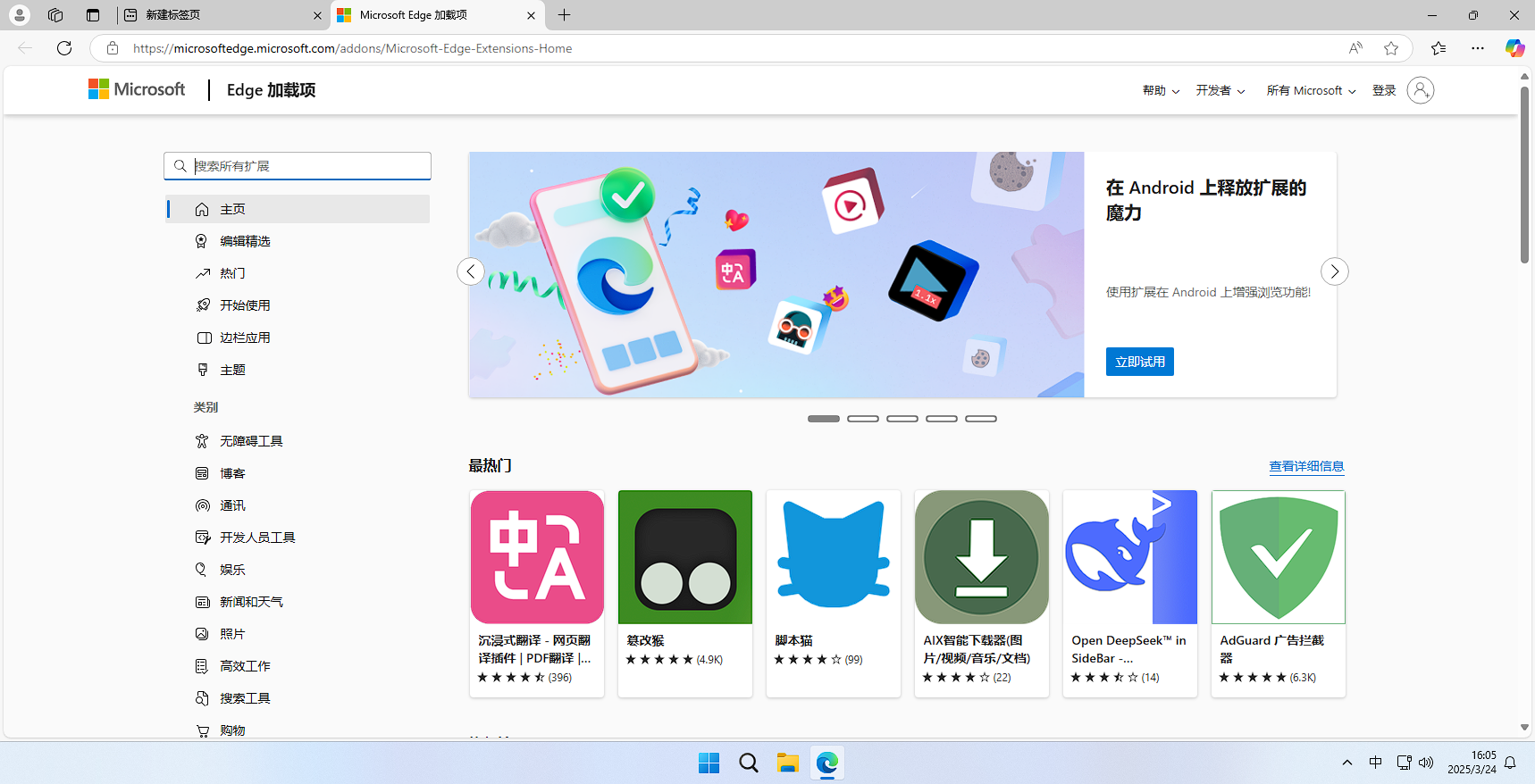The image size is (1535, 784).
Task: Toggle the vertical tabs icon
Action: click(93, 15)
